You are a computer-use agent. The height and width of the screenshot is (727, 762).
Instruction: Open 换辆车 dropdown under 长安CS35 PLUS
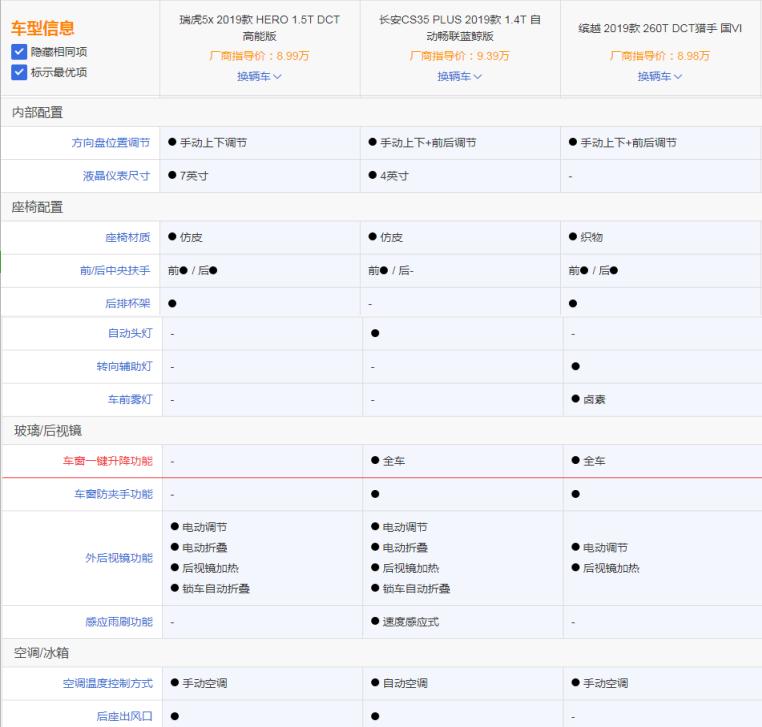(459, 76)
